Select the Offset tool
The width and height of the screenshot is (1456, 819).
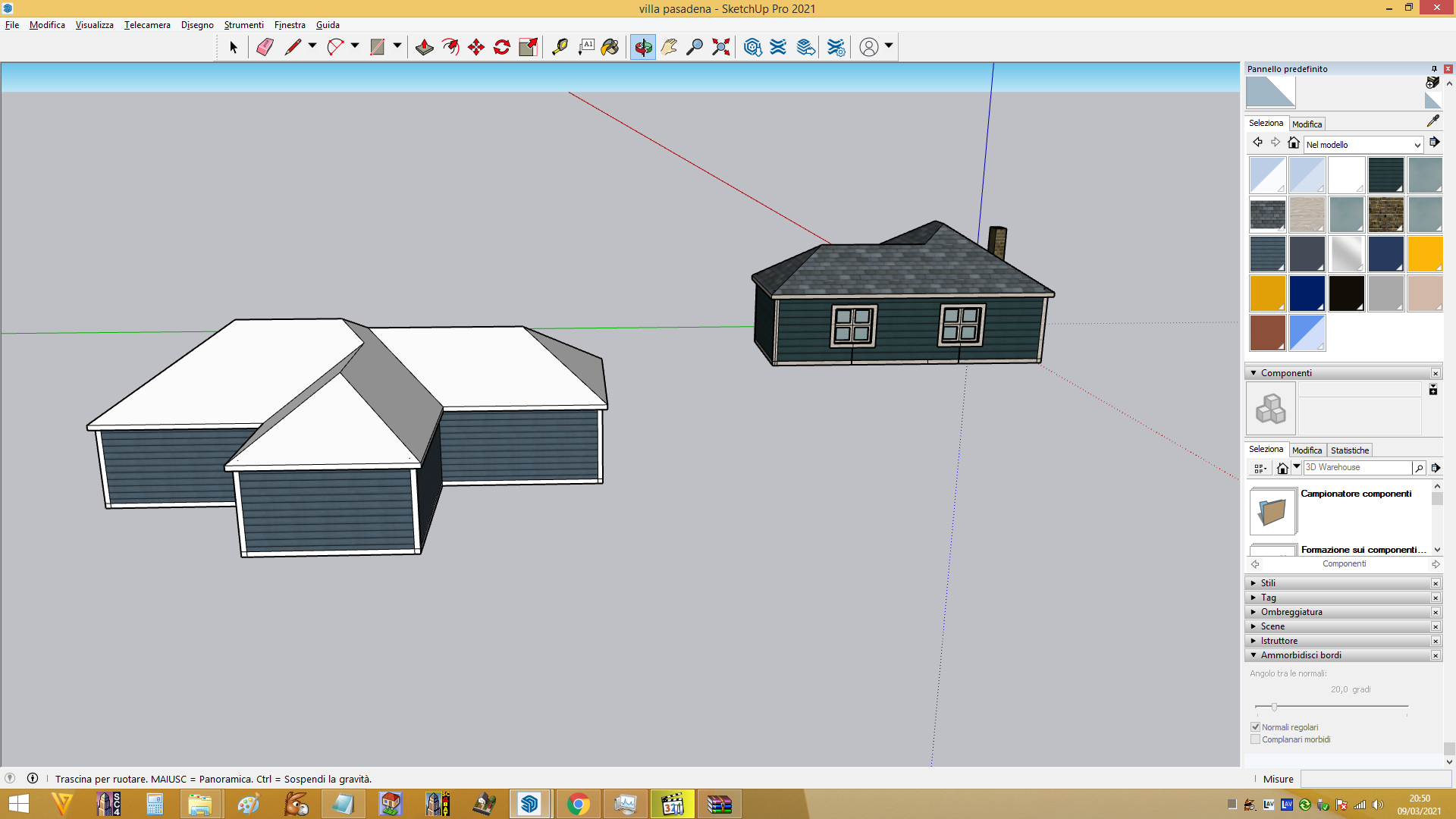[450, 47]
